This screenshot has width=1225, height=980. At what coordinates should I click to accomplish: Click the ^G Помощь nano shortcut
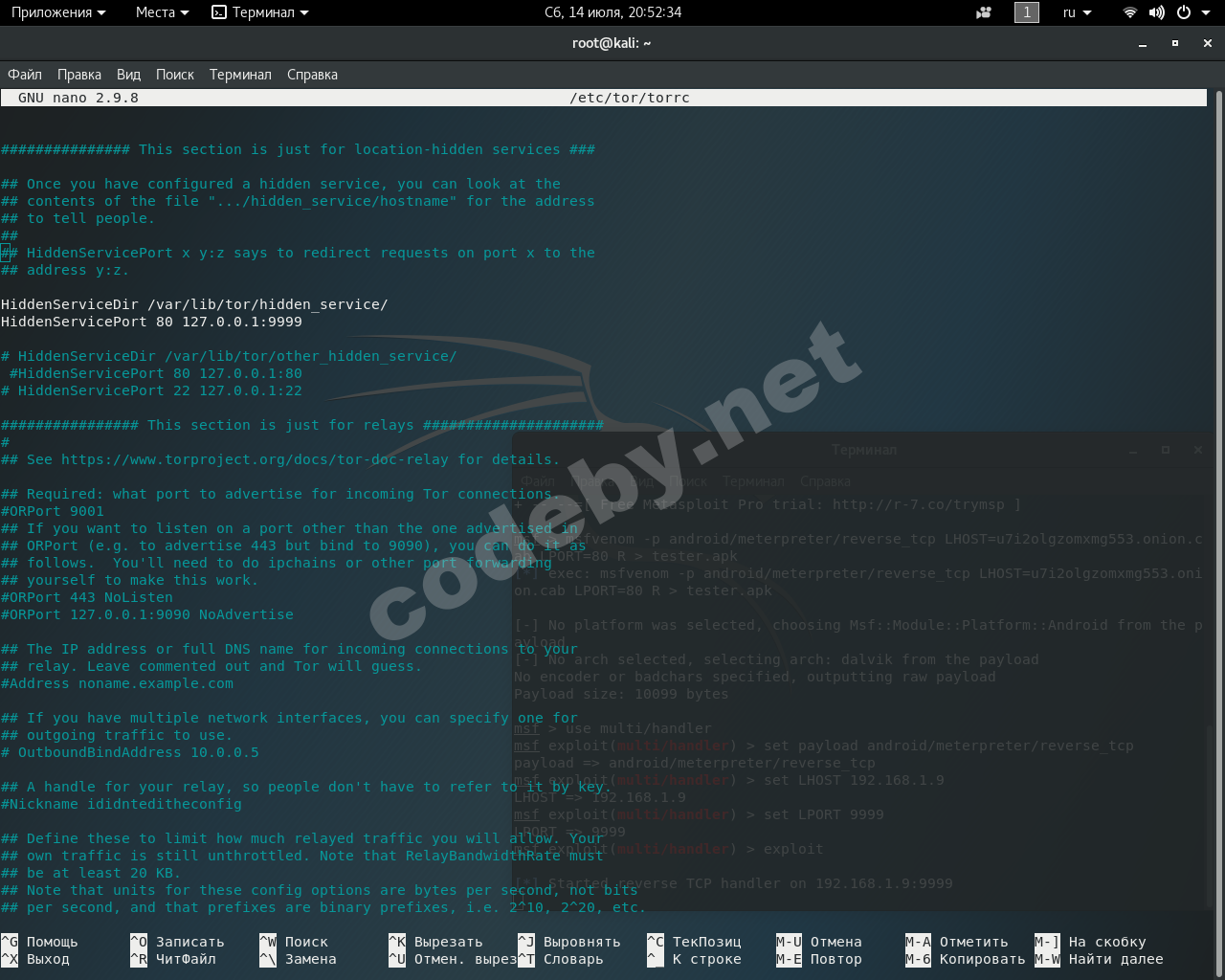click(x=40, y=942)
